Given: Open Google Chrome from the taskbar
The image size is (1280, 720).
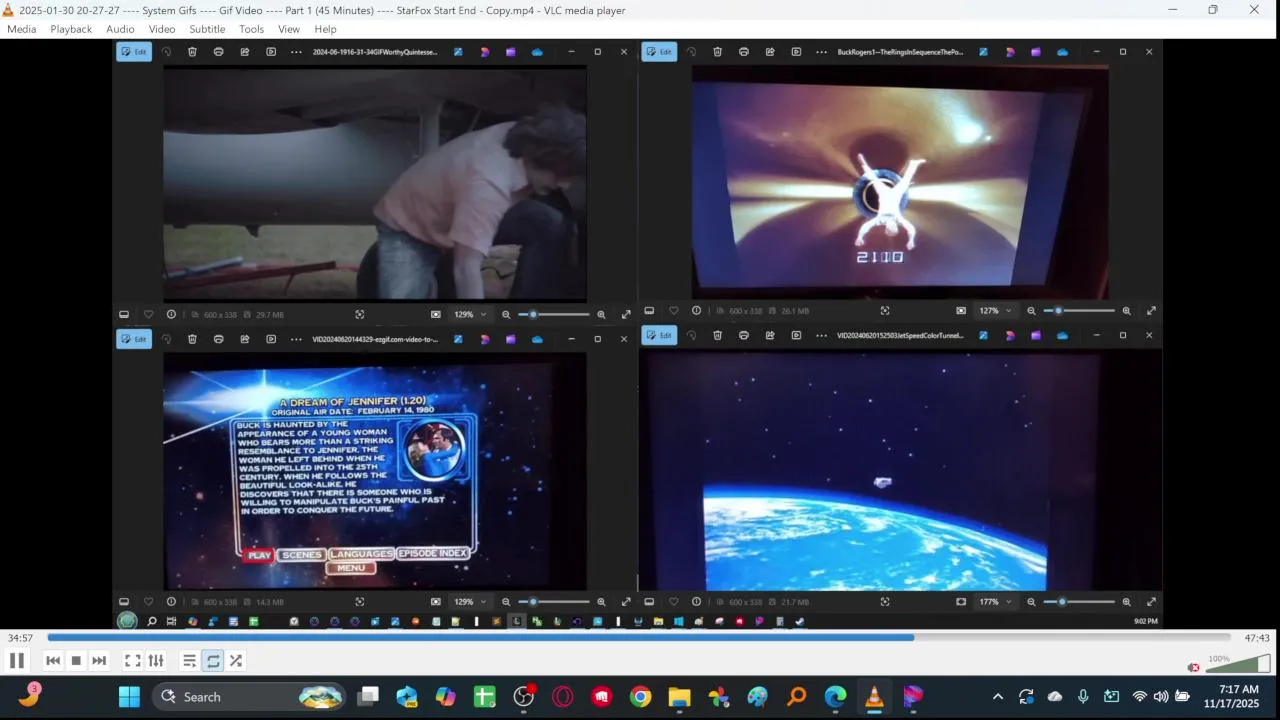Looking at the screenshot, I should coord(641,697).
